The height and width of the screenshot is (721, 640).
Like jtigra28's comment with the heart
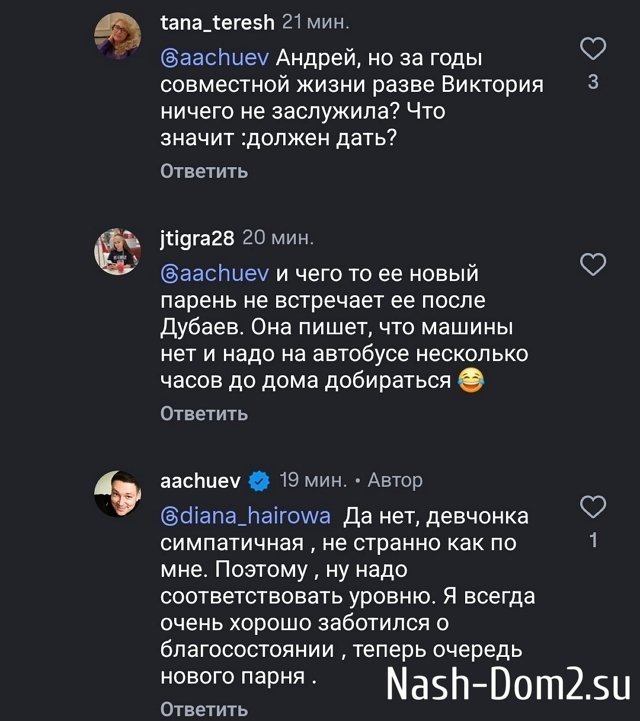(593, 264)
